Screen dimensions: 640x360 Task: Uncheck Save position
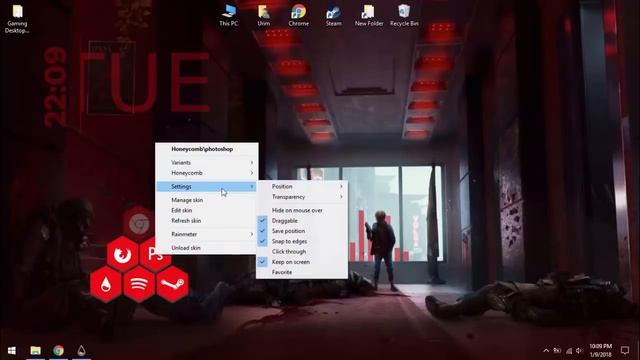(302, 231)
